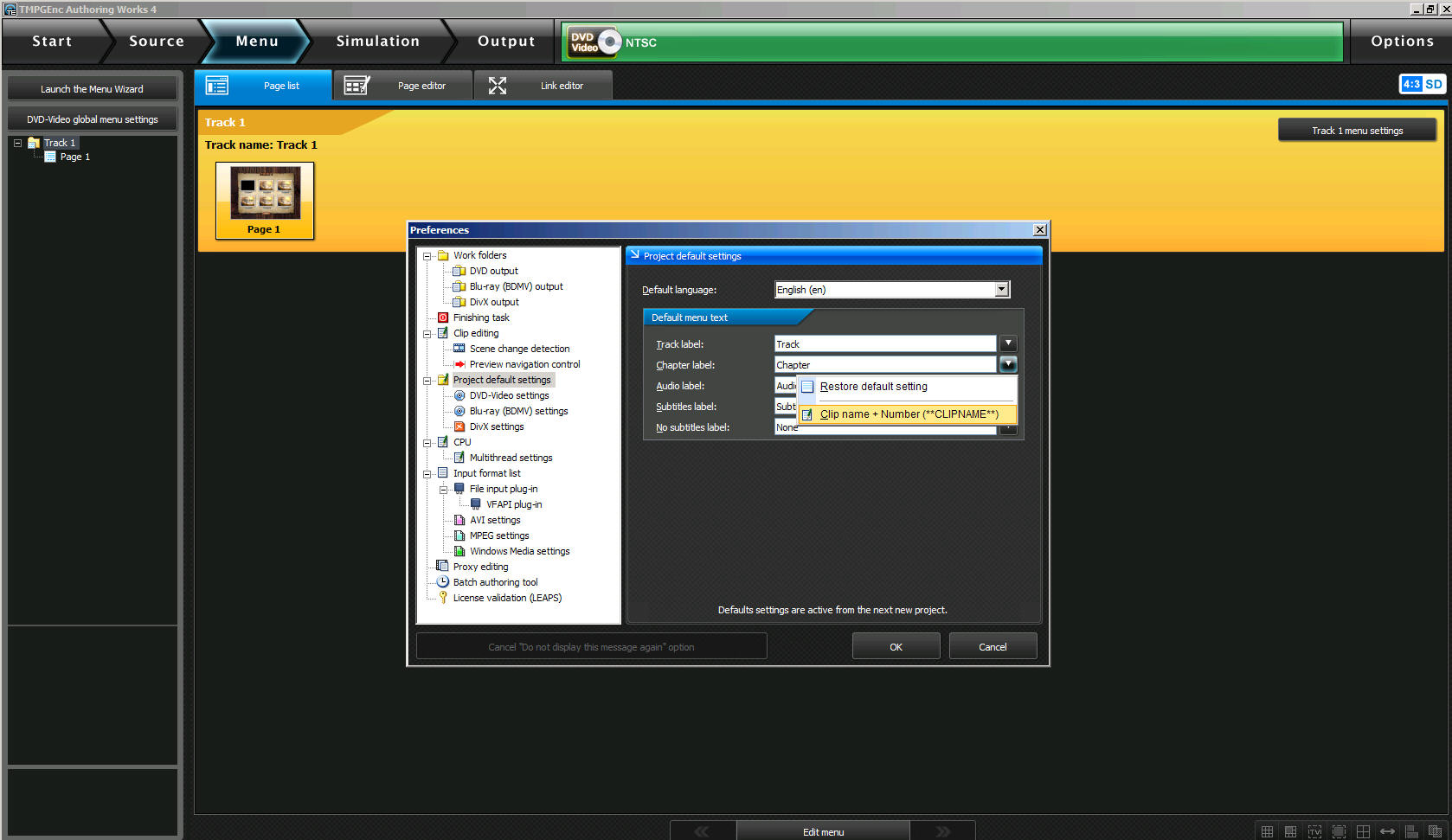1452x840 pixels.
Task: Open the Options panel
Action: coord(1402,42)
